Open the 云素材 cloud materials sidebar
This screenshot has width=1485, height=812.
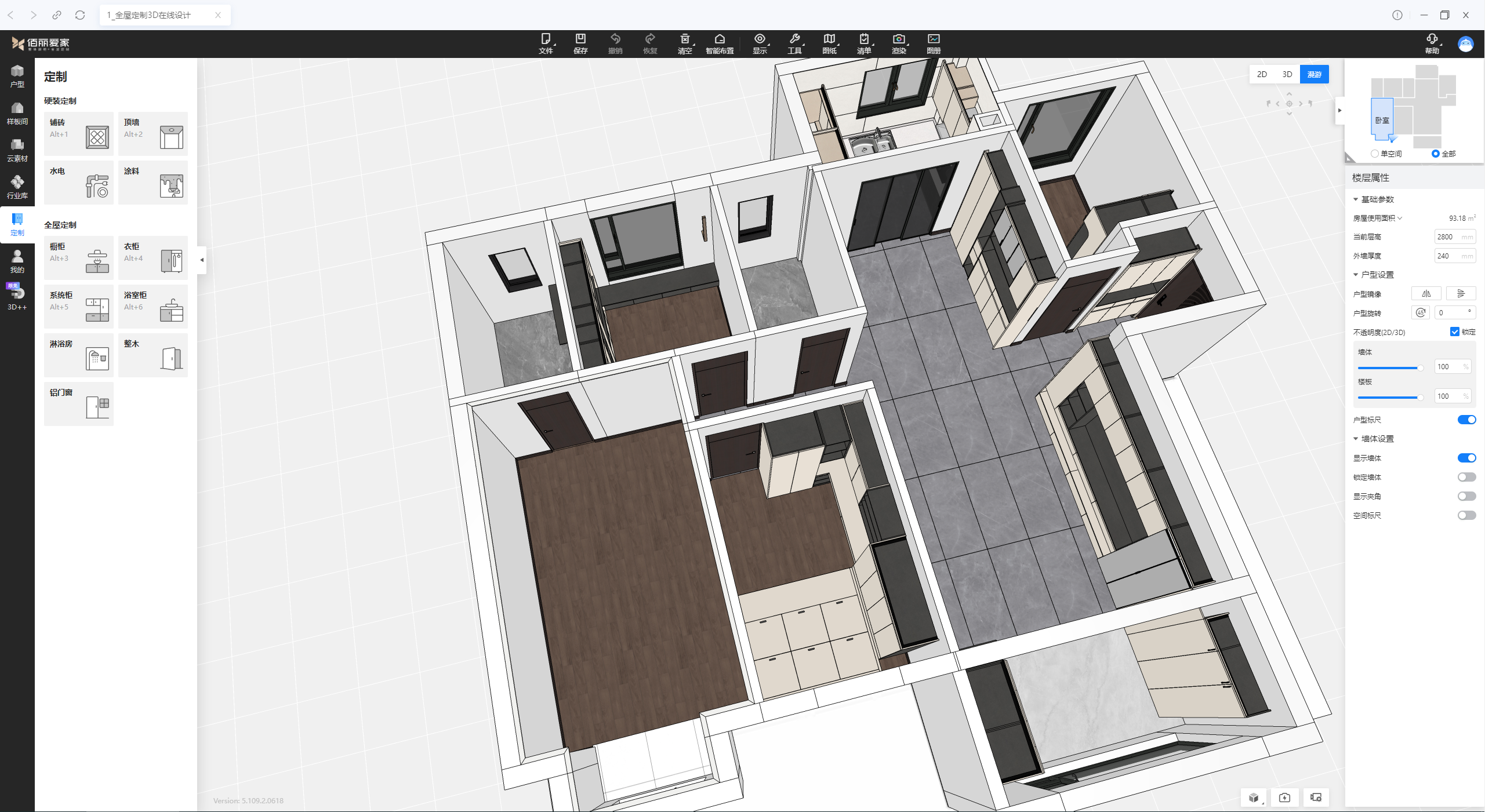(17, 150)
